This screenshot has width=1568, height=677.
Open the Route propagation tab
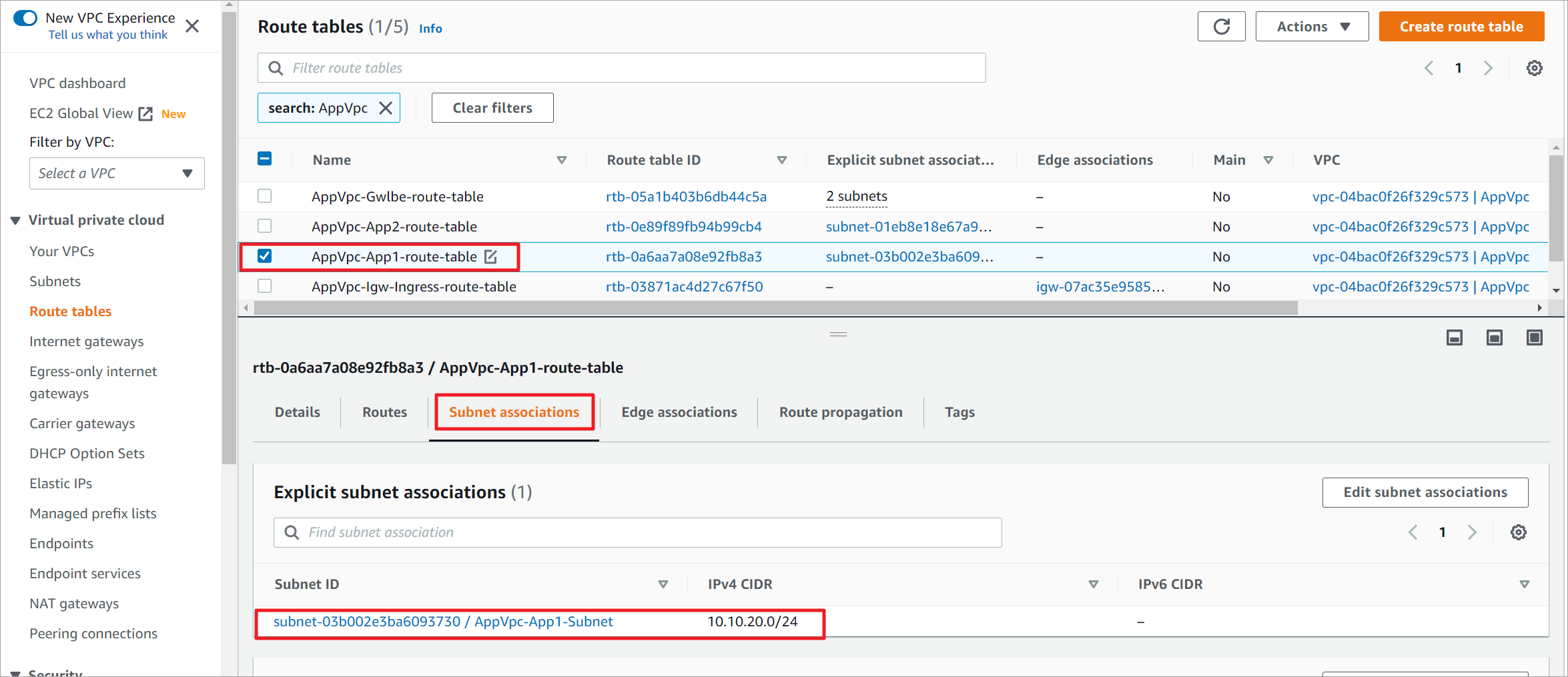point(841,412)
